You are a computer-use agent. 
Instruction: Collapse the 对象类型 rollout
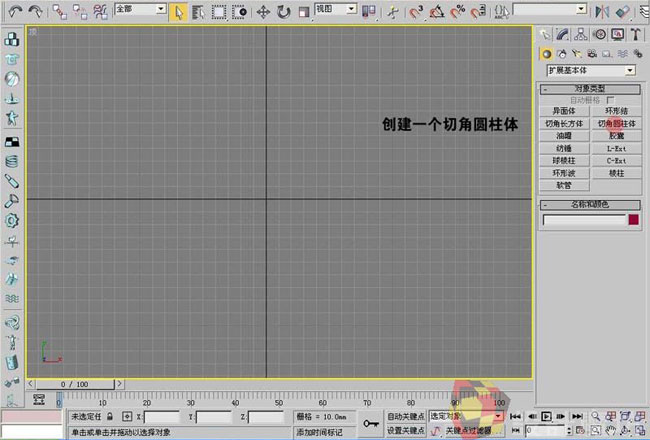590,89
